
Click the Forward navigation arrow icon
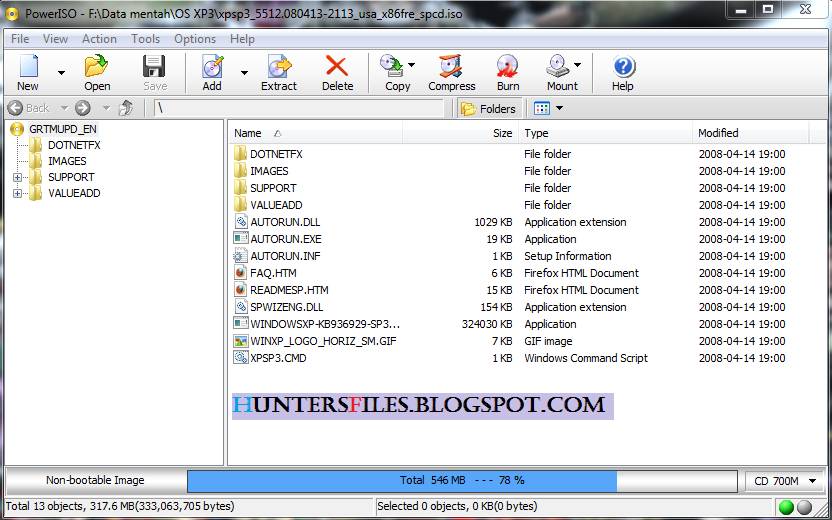point(83,108)
